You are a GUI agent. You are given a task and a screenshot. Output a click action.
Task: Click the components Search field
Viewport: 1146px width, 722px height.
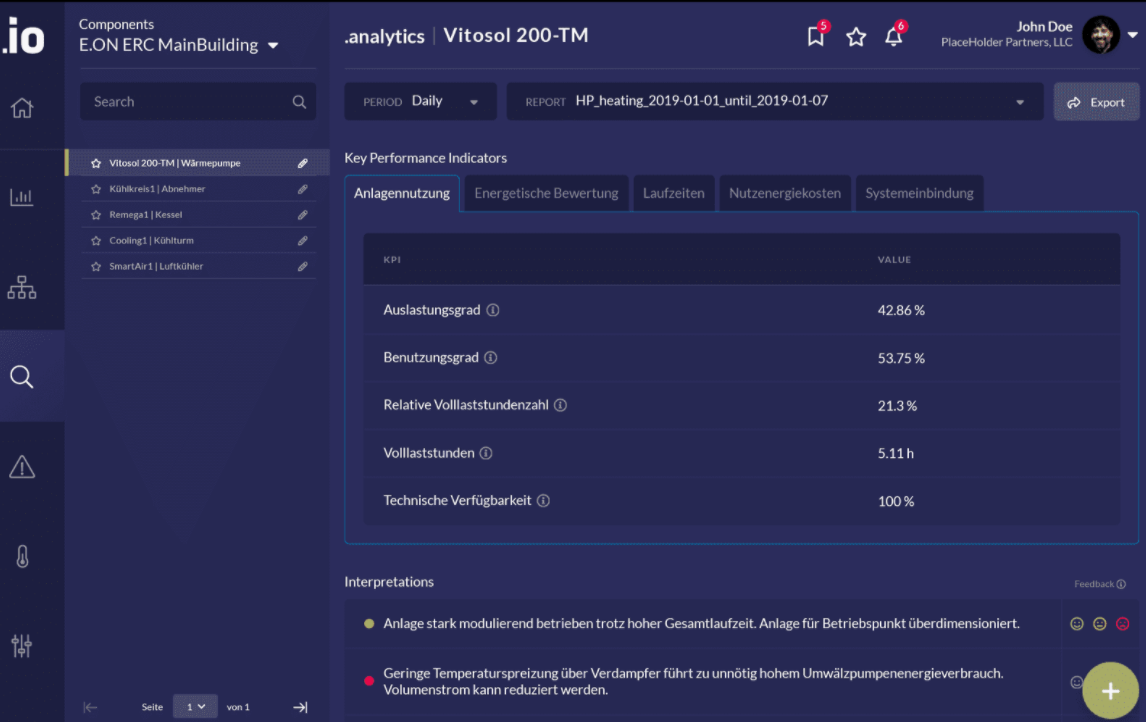(x=197, y=101)
